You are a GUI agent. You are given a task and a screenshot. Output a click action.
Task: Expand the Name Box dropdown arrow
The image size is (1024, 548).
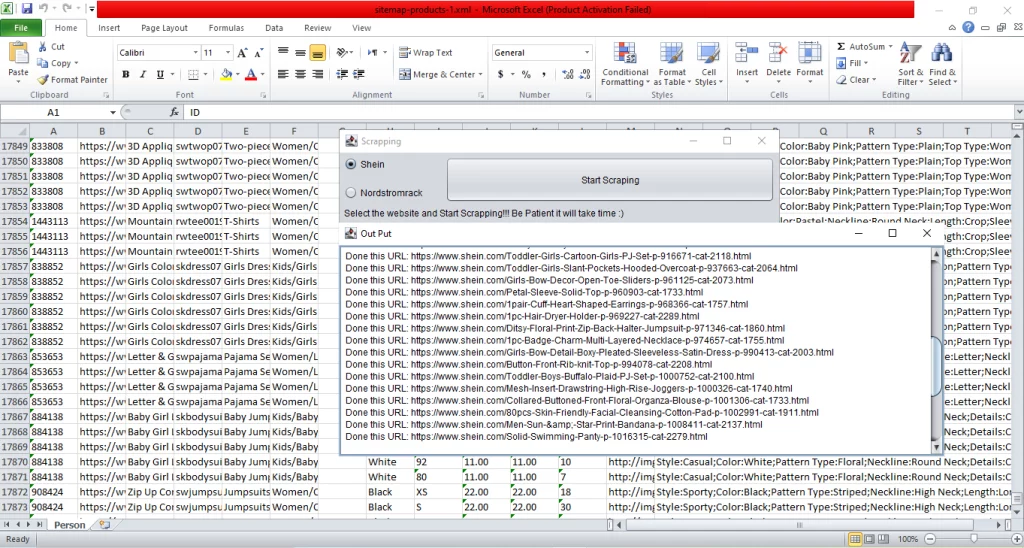click(x=113, y=112)
